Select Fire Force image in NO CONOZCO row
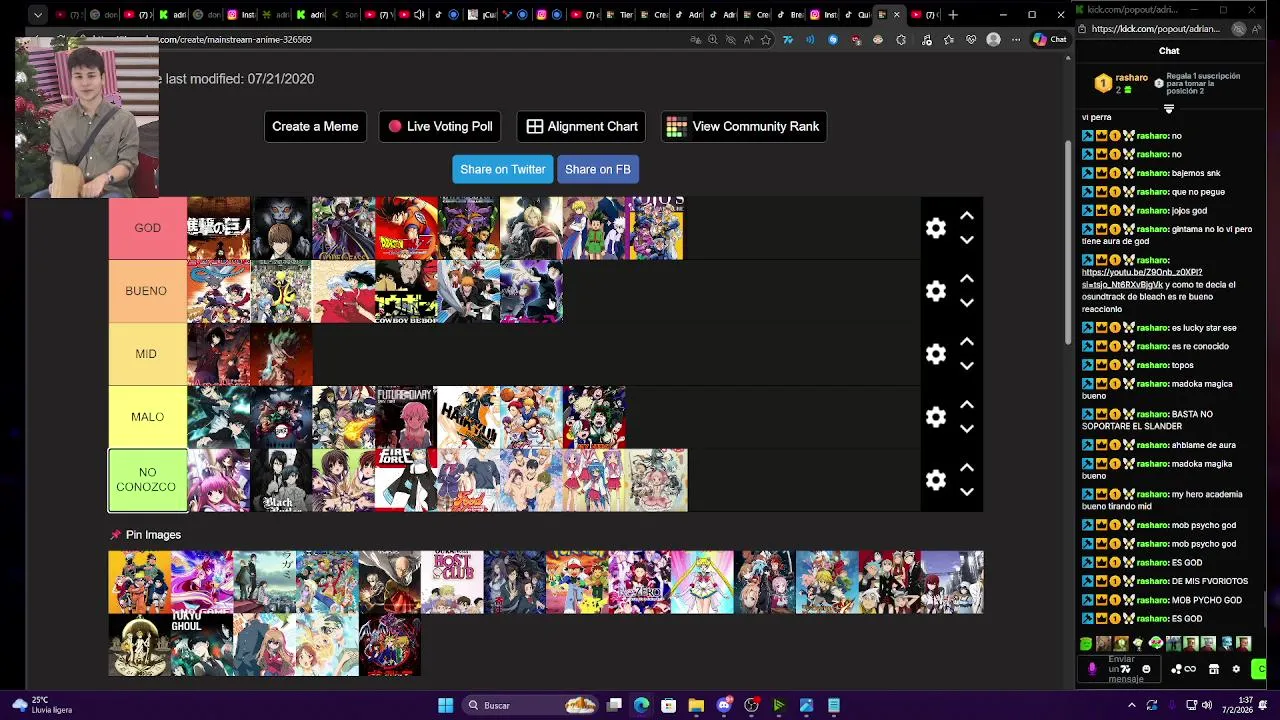1280x720 pixels. 406,480
